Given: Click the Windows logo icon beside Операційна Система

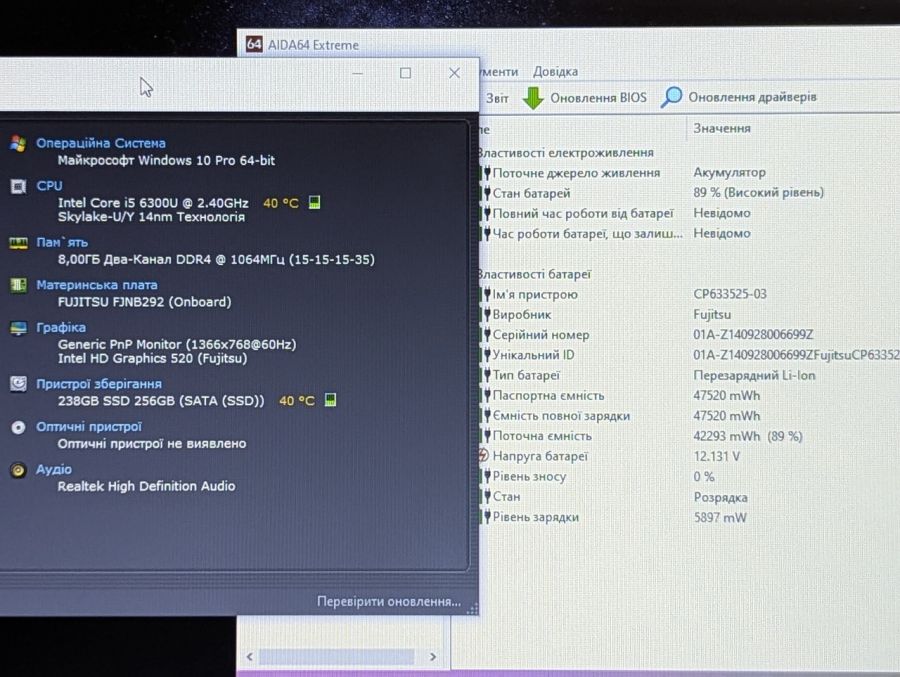Looking at the screenshot, I should pyautogui.click(x=18, y=144).
